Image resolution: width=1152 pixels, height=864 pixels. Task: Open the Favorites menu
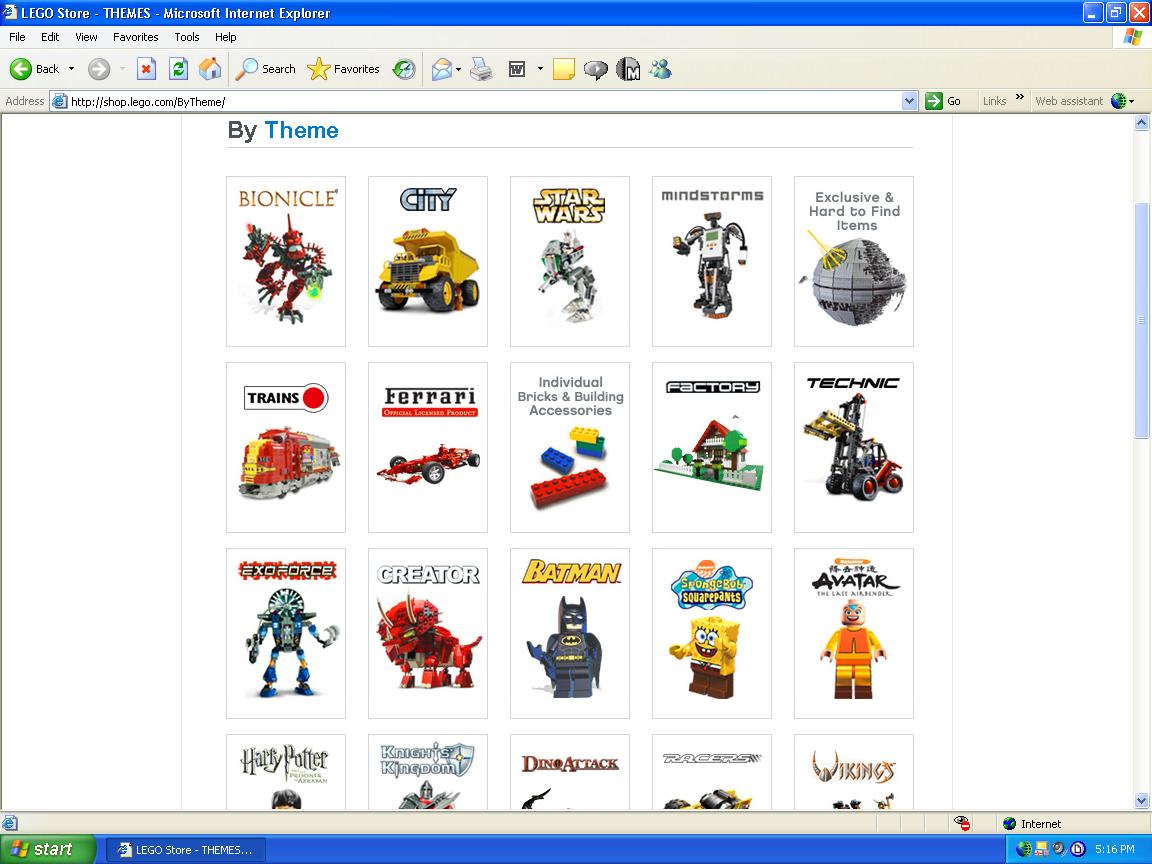pyautogui.click(x=135, y=37)
